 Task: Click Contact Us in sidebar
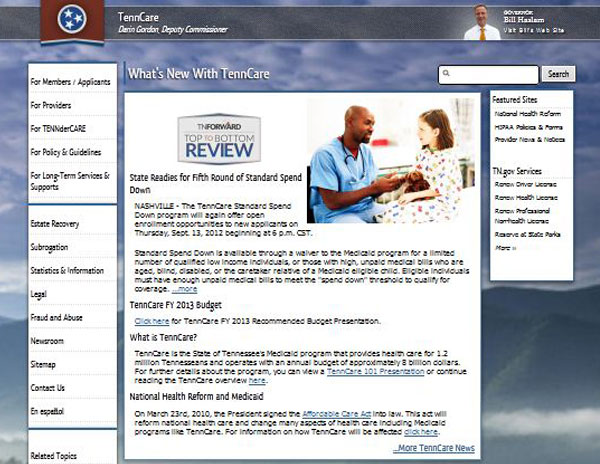[48, 388]
